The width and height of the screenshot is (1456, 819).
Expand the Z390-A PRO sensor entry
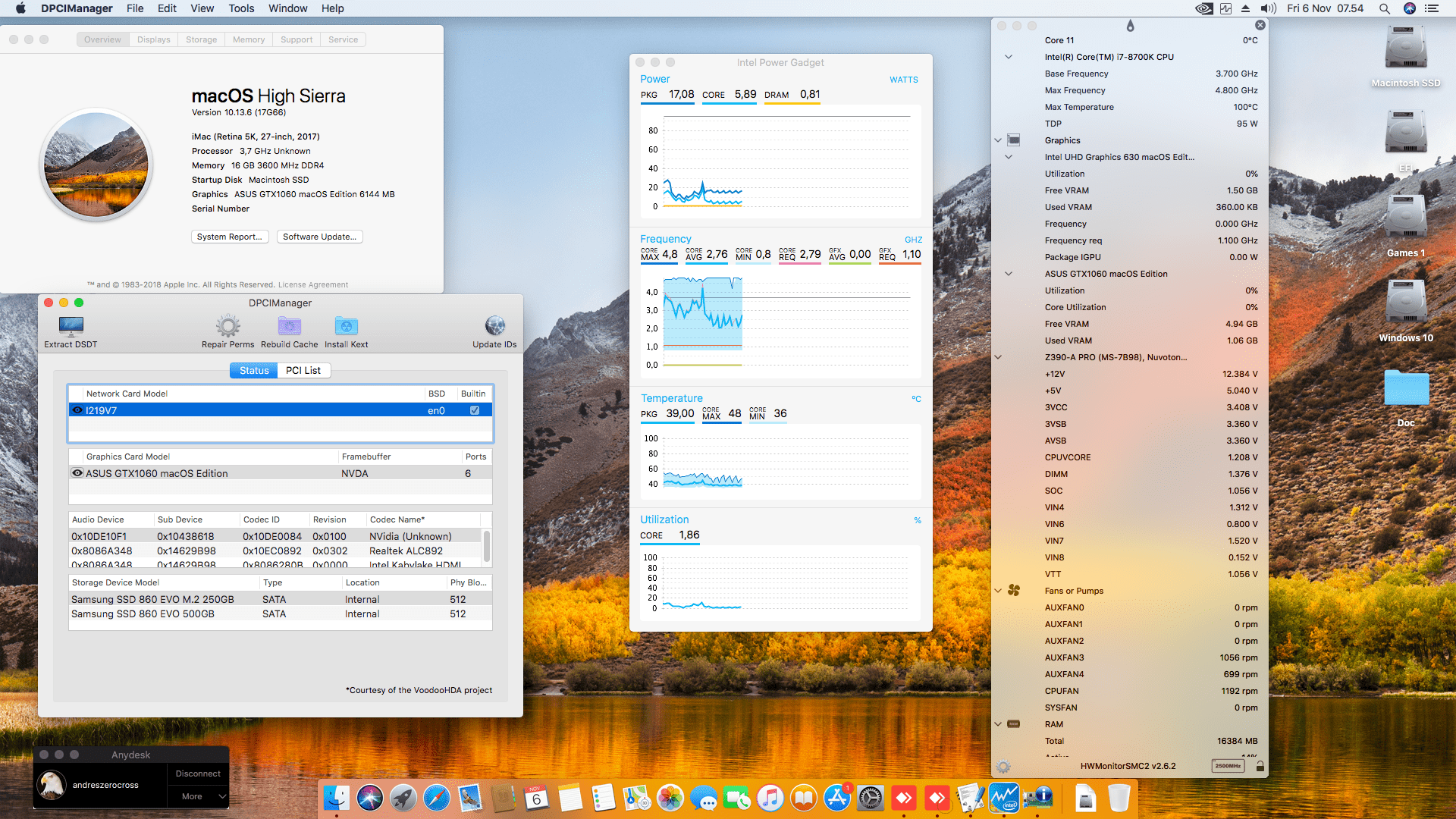(998, 356)
